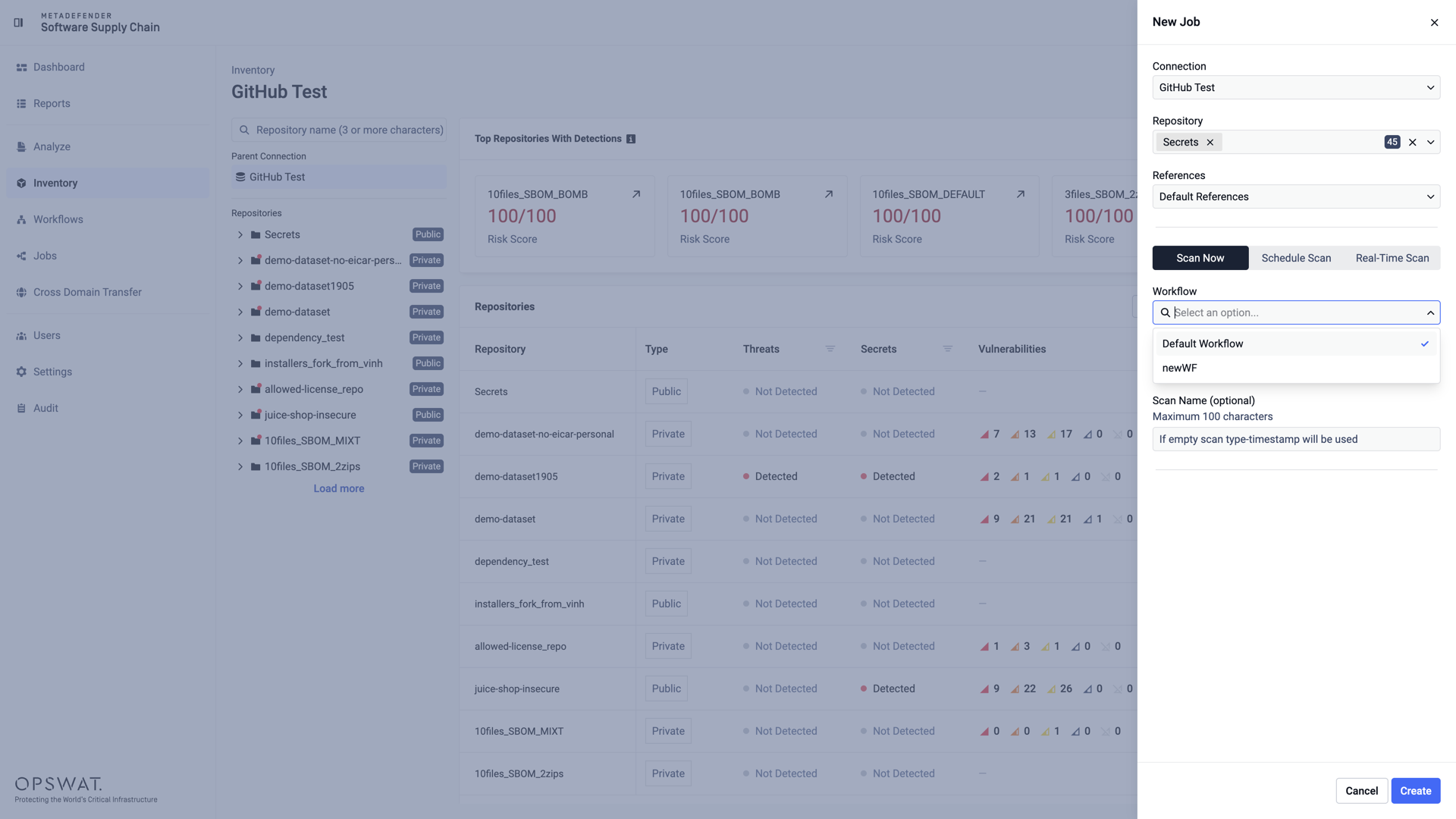This screenshot has width=1456, height=819.
Task: Click allowed-license_repo in repositories table
Action: tap(520, 647)
